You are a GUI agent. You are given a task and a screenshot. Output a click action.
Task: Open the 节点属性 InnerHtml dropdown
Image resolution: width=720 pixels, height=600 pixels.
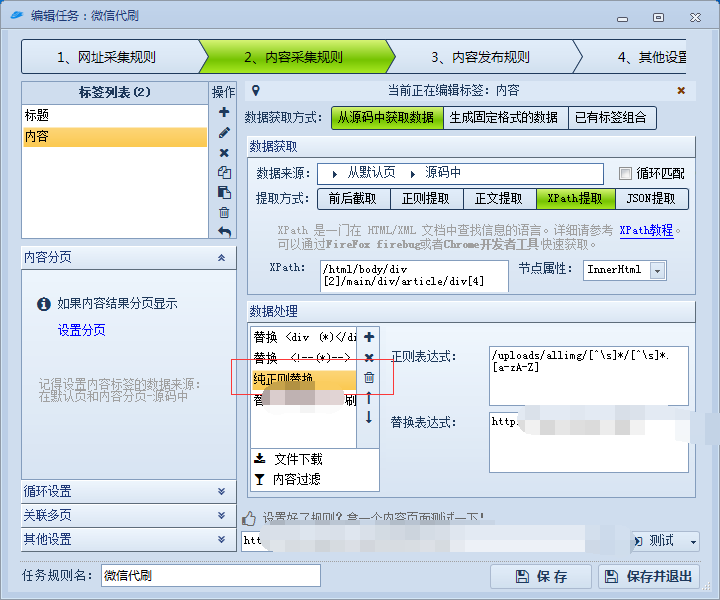[x=657, y=270]
